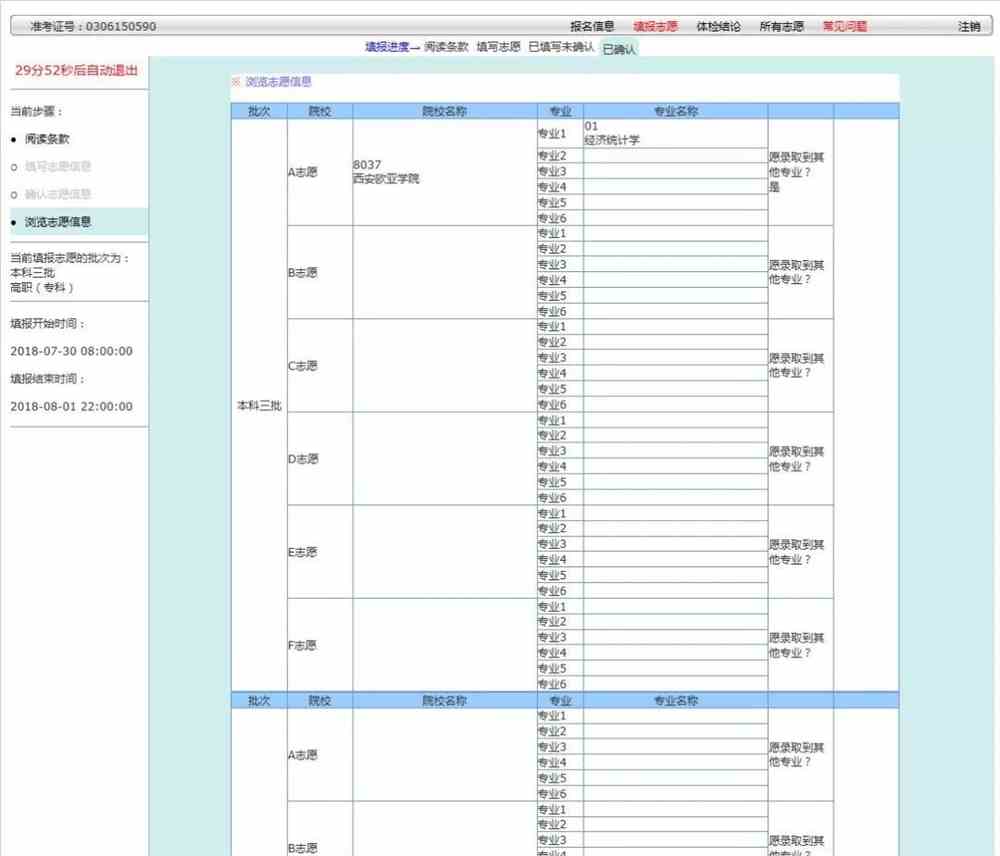The width and height of the screenshot is (1000, 856).
Task: Click the 愿录取到其他专业 text in the C志愿 row
Action: click(796, 365)
